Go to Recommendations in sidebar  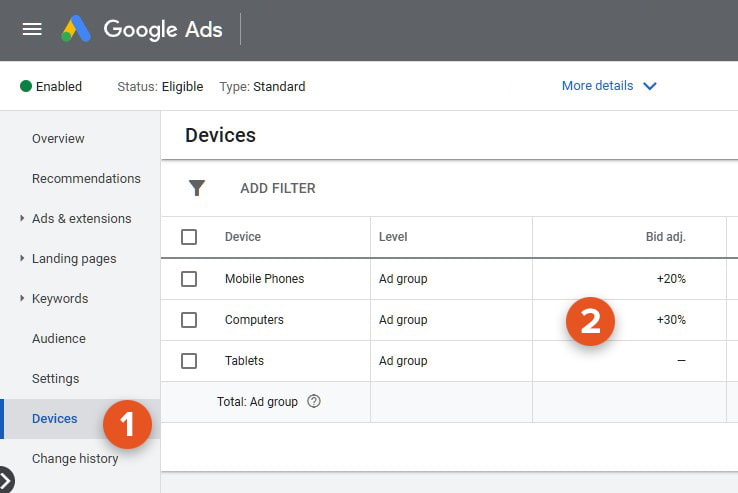pyautogui.click(x=86, y=178)
